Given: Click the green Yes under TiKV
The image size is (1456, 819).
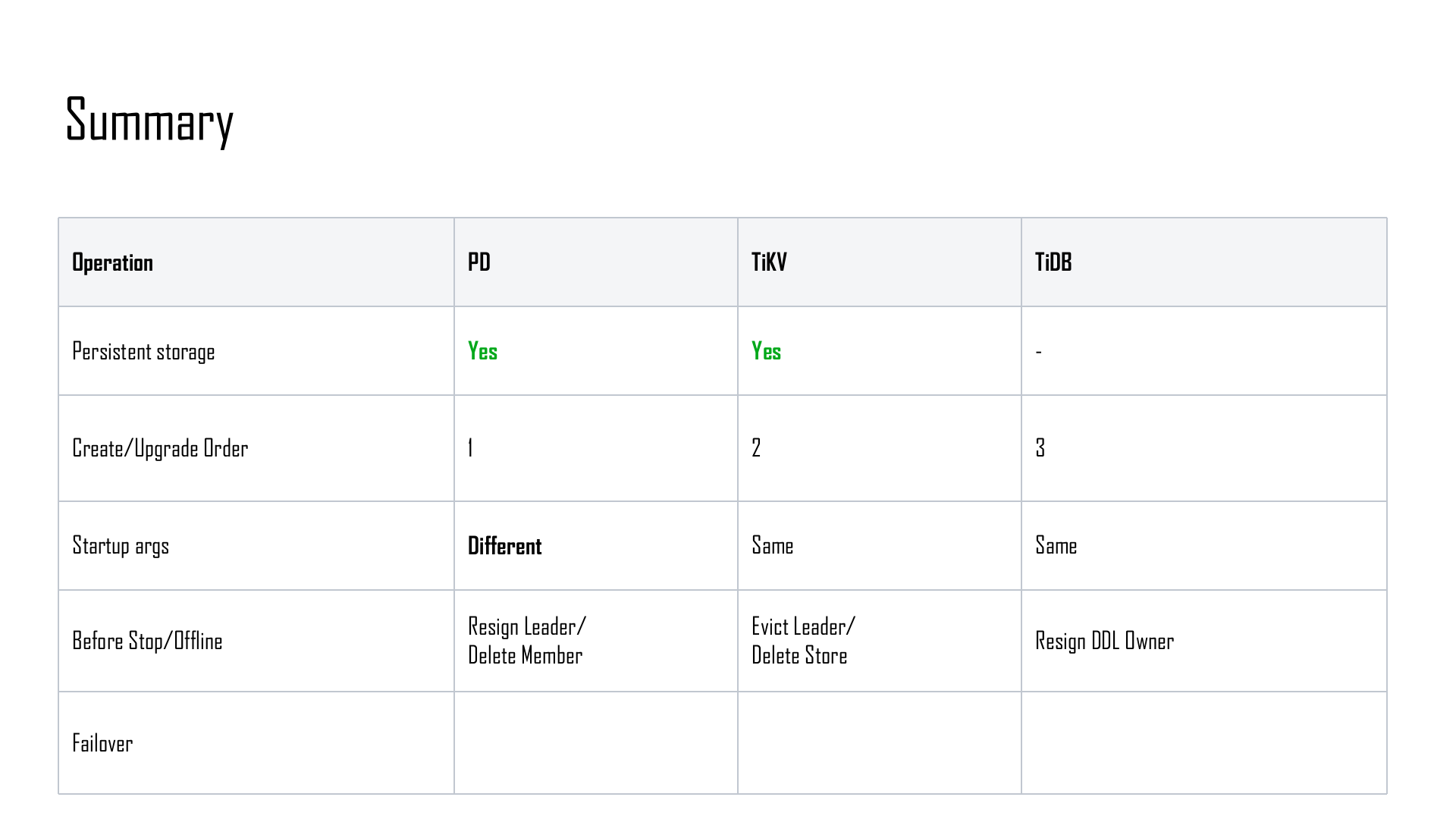Looking at the screenshot, I should pyautogui.click(x=766, y=351).
